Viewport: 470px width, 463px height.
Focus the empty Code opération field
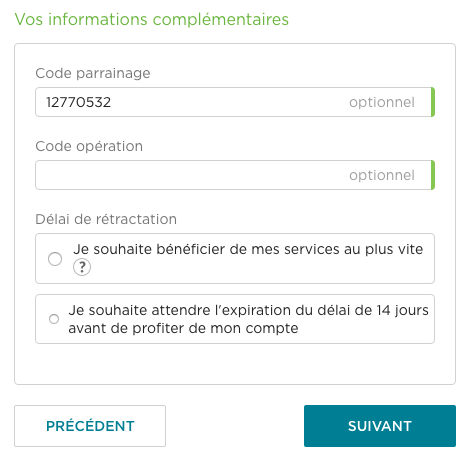[235, 175]
